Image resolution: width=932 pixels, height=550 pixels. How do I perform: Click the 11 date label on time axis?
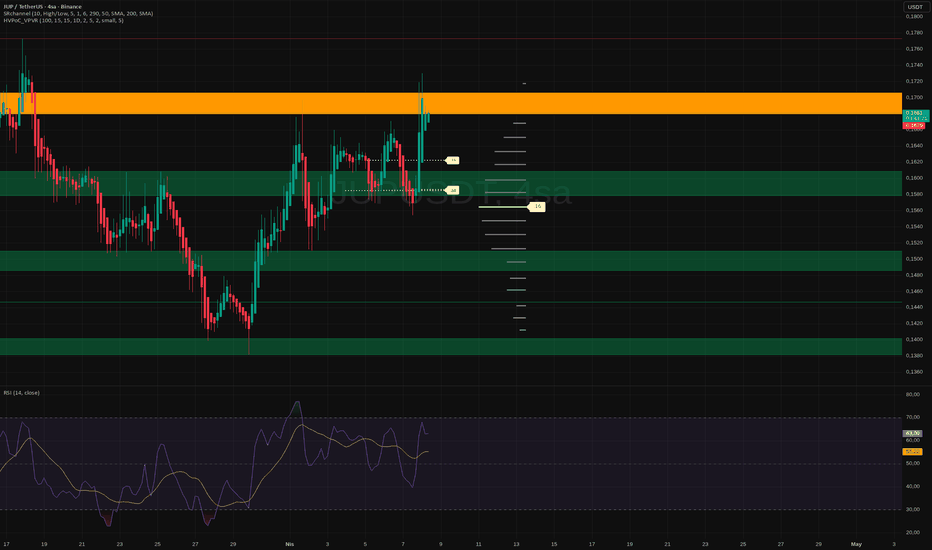[x=478, y=544]
